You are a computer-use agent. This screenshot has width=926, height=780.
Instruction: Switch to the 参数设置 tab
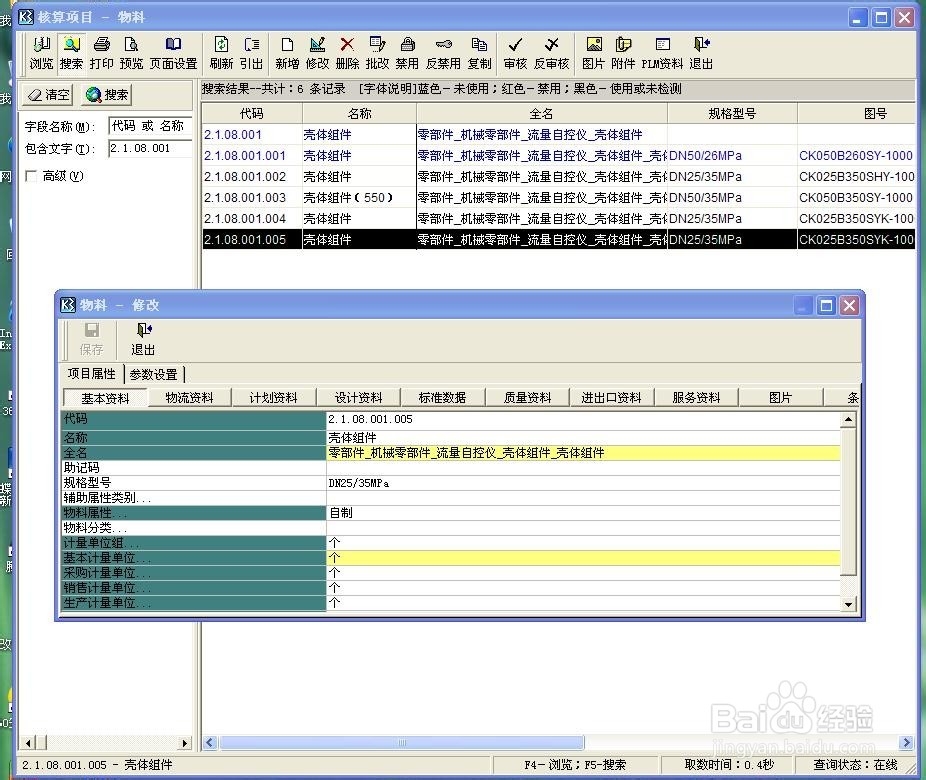pyautogui.click(x=153, y=374)
